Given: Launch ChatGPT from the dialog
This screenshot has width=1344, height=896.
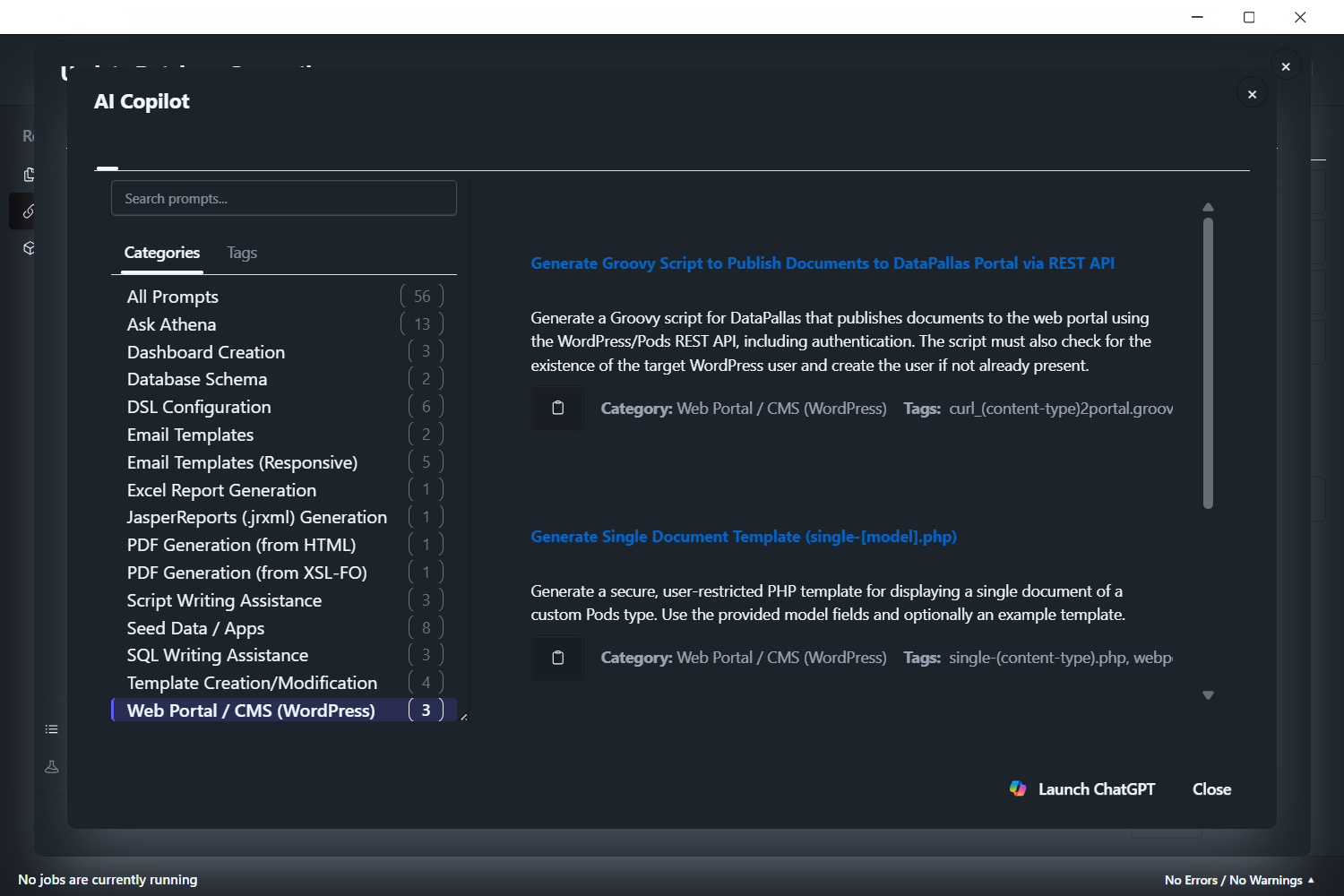Looking at the screenshot, I should pos(1082,789).
